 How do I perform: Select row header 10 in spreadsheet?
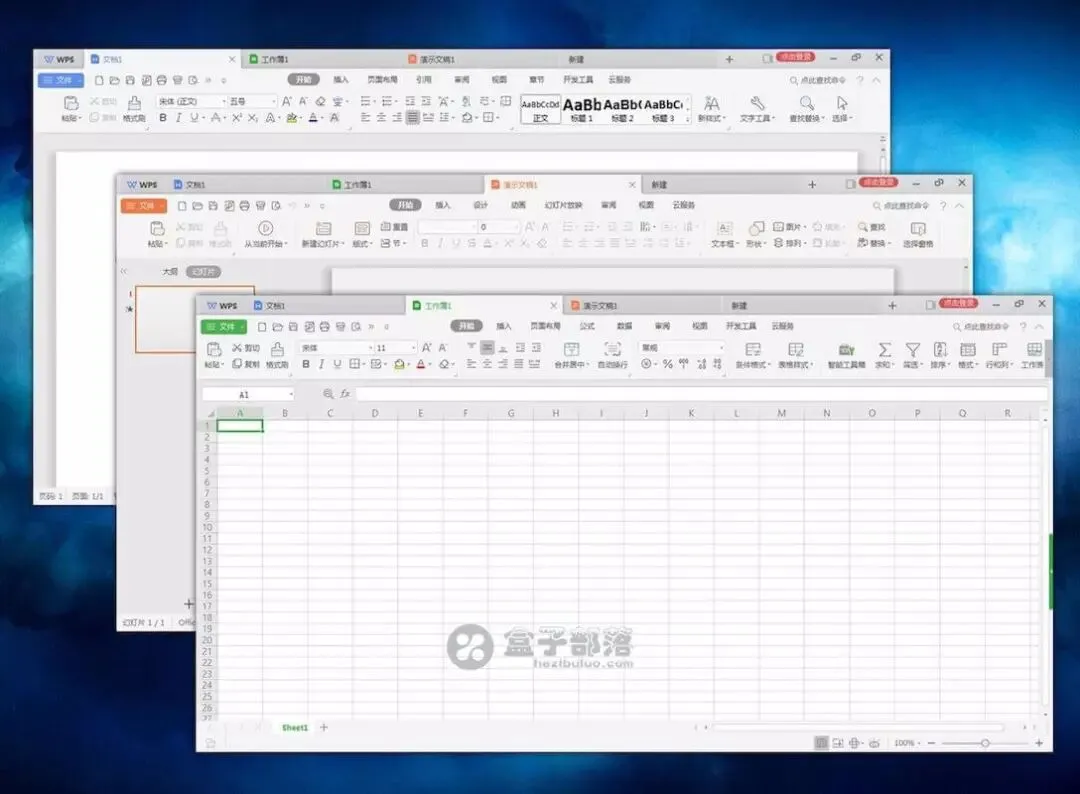[x=207, y=527]
